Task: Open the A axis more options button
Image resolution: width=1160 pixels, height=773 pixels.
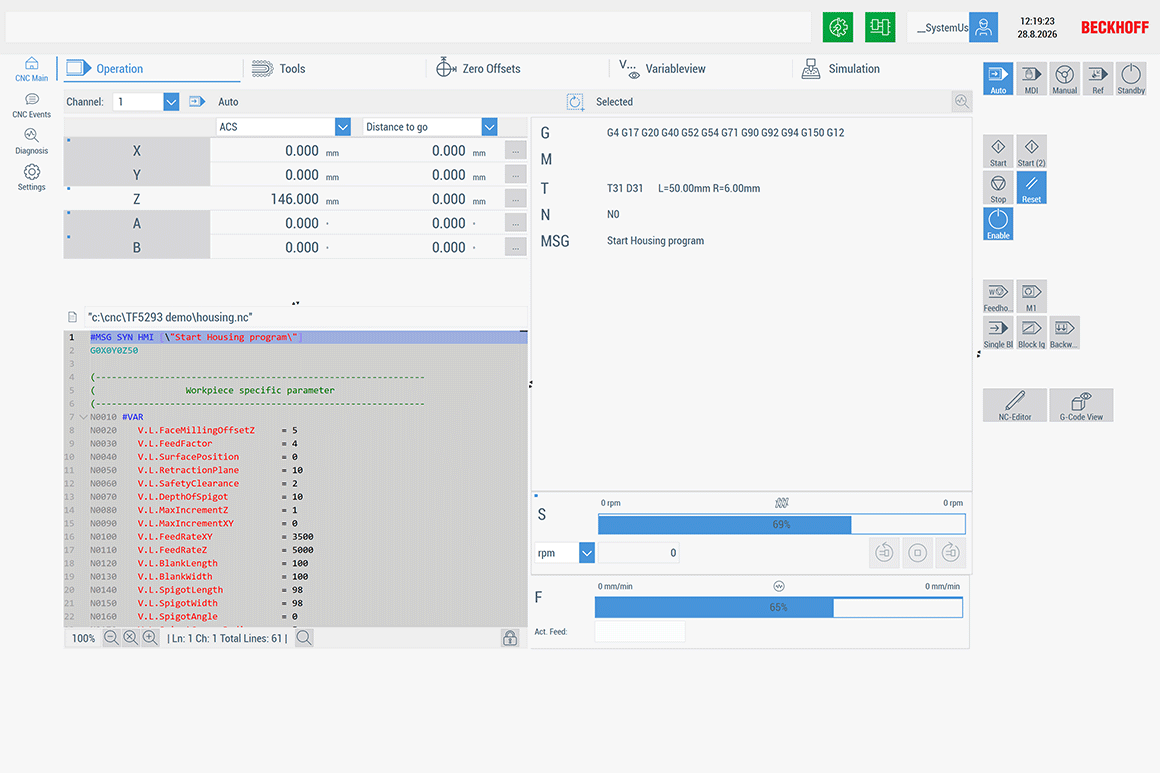Action: pyautogui.click(x=516, y=223)
